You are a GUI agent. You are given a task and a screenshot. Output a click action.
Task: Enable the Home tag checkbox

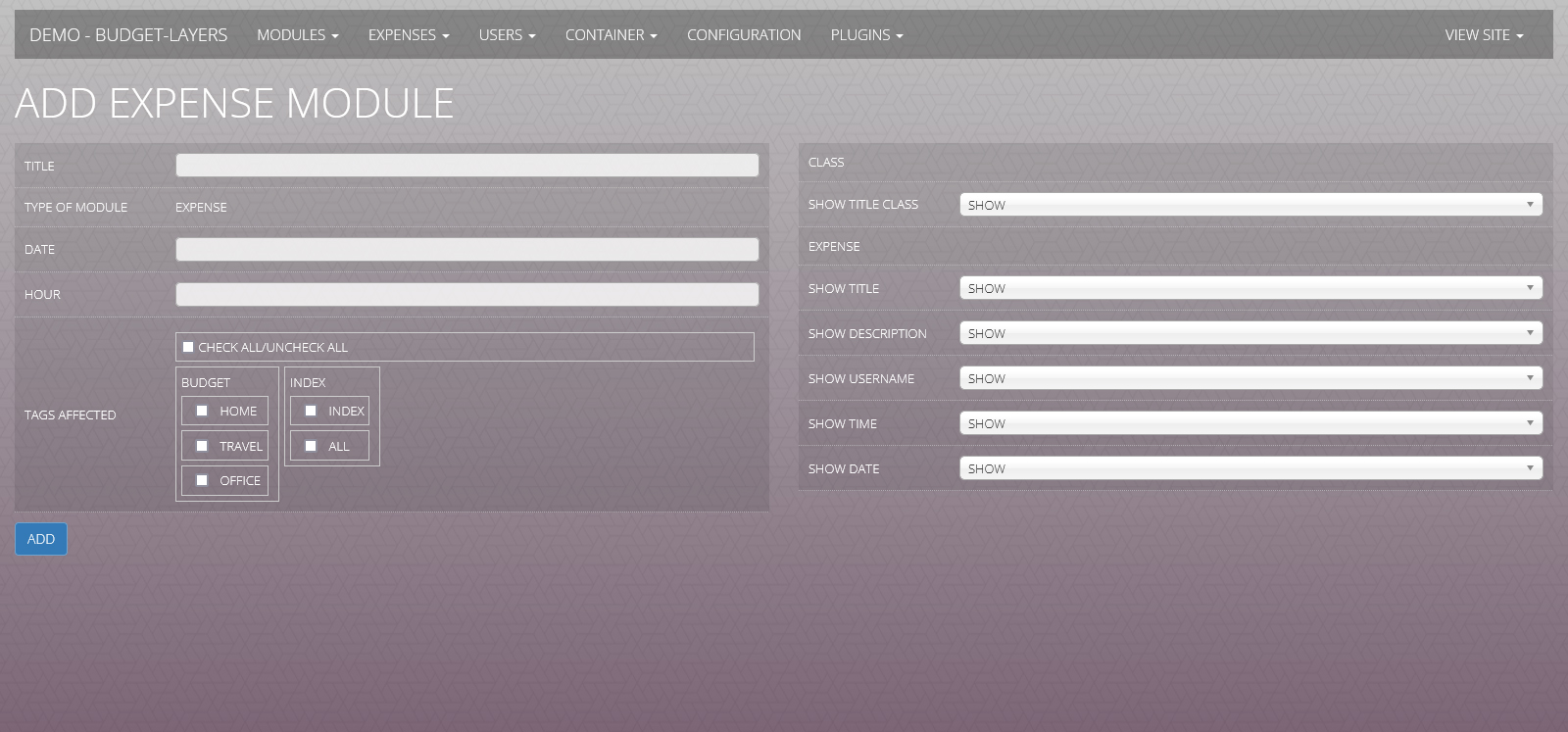(x=202, y=411)
